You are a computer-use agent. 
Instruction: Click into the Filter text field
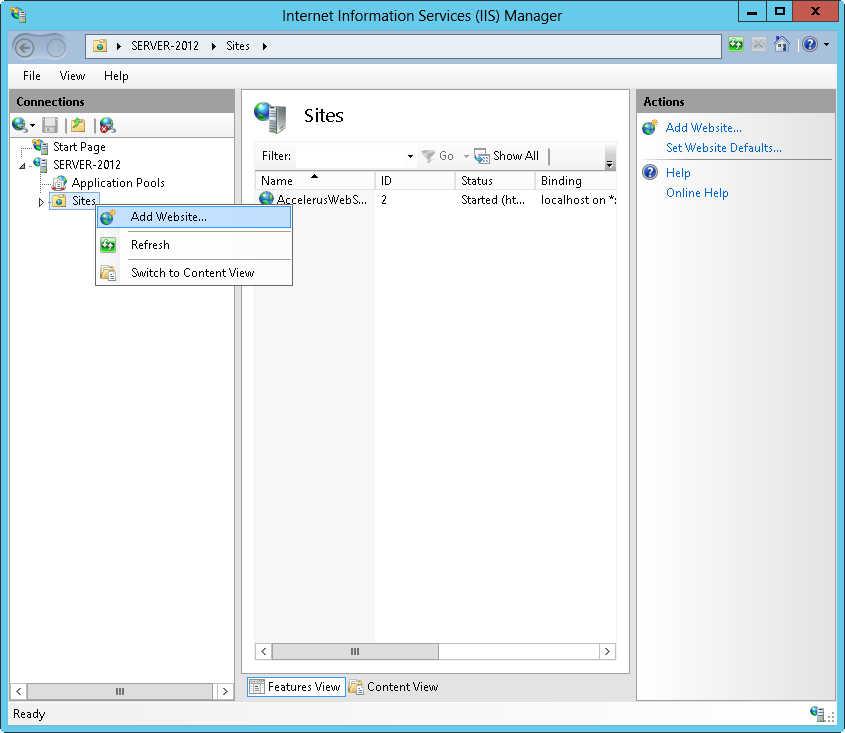coord(350,156)
